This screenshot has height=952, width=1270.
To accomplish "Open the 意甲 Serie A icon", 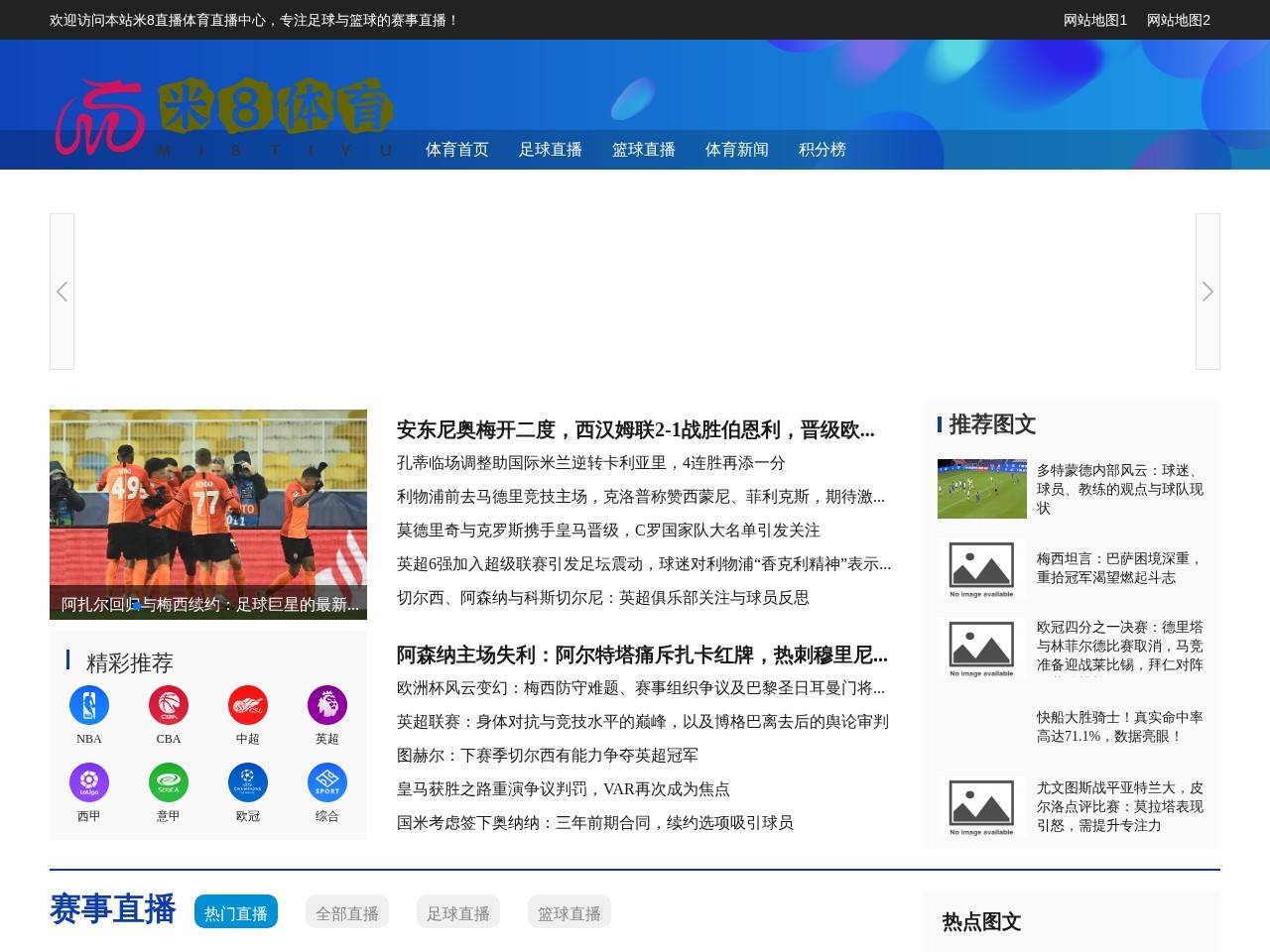I will 169,782.
